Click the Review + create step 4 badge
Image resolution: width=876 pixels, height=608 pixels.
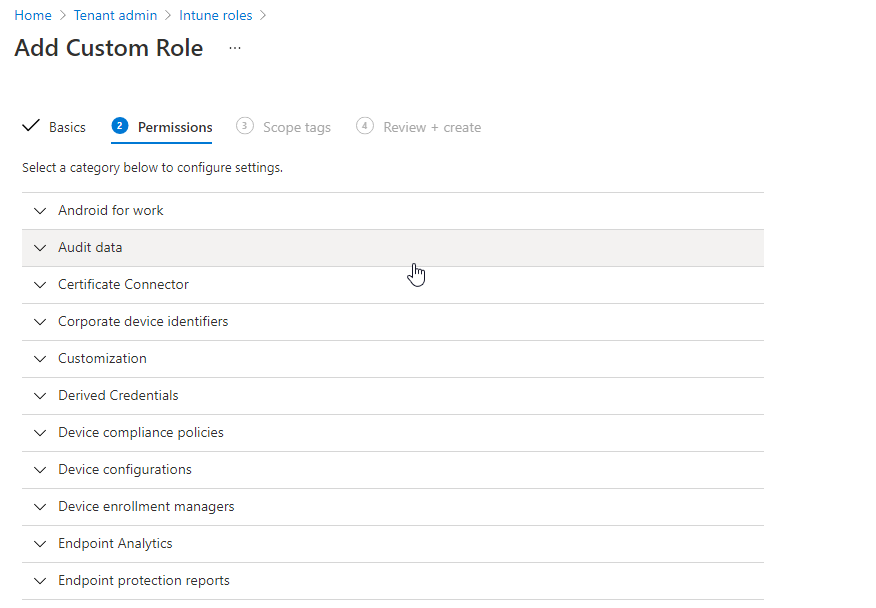[x=365, y=126]
